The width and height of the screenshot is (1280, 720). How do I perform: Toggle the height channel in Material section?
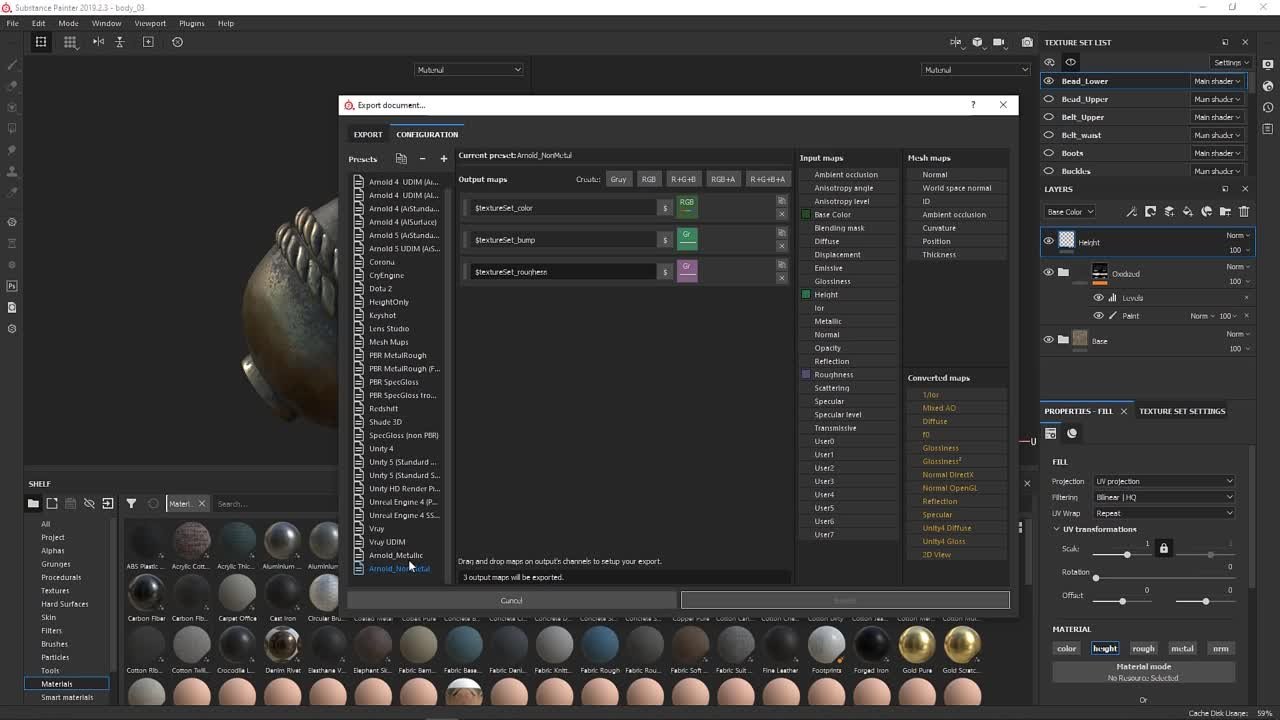(x=1105, y=648)
